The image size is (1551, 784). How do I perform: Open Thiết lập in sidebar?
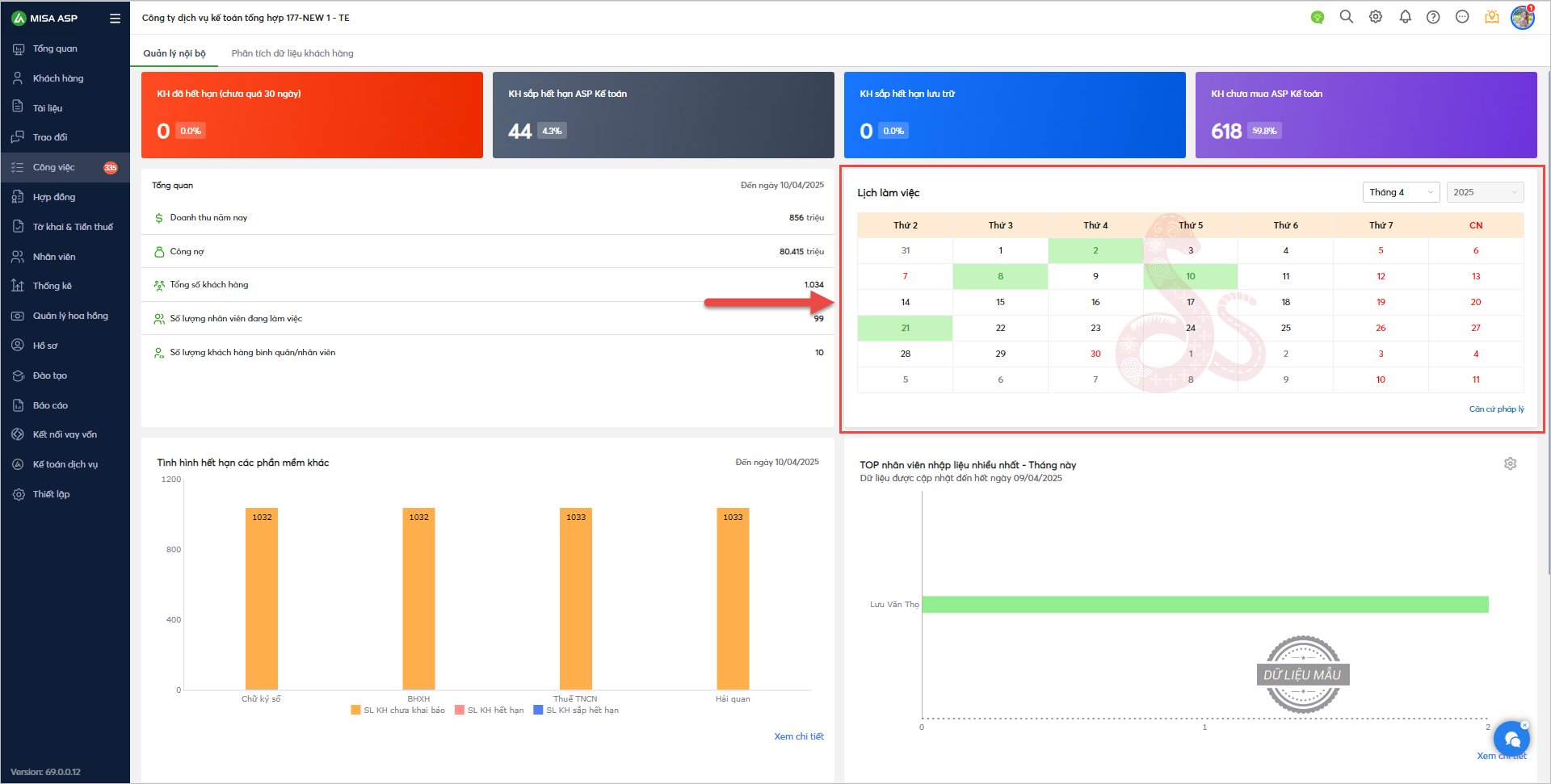(65, 494)
